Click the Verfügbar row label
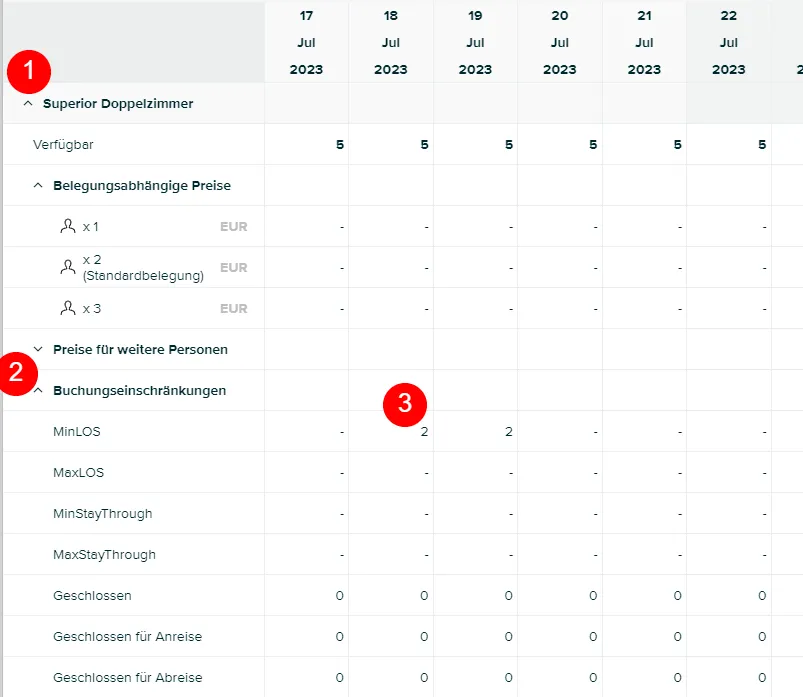Screen dimensions: 803x697 [x=63, y=145]
